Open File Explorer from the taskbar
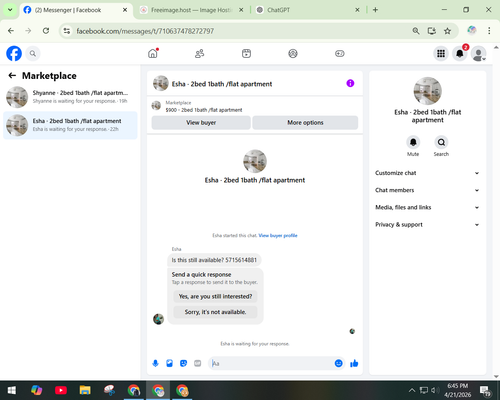 pos(85,390)
